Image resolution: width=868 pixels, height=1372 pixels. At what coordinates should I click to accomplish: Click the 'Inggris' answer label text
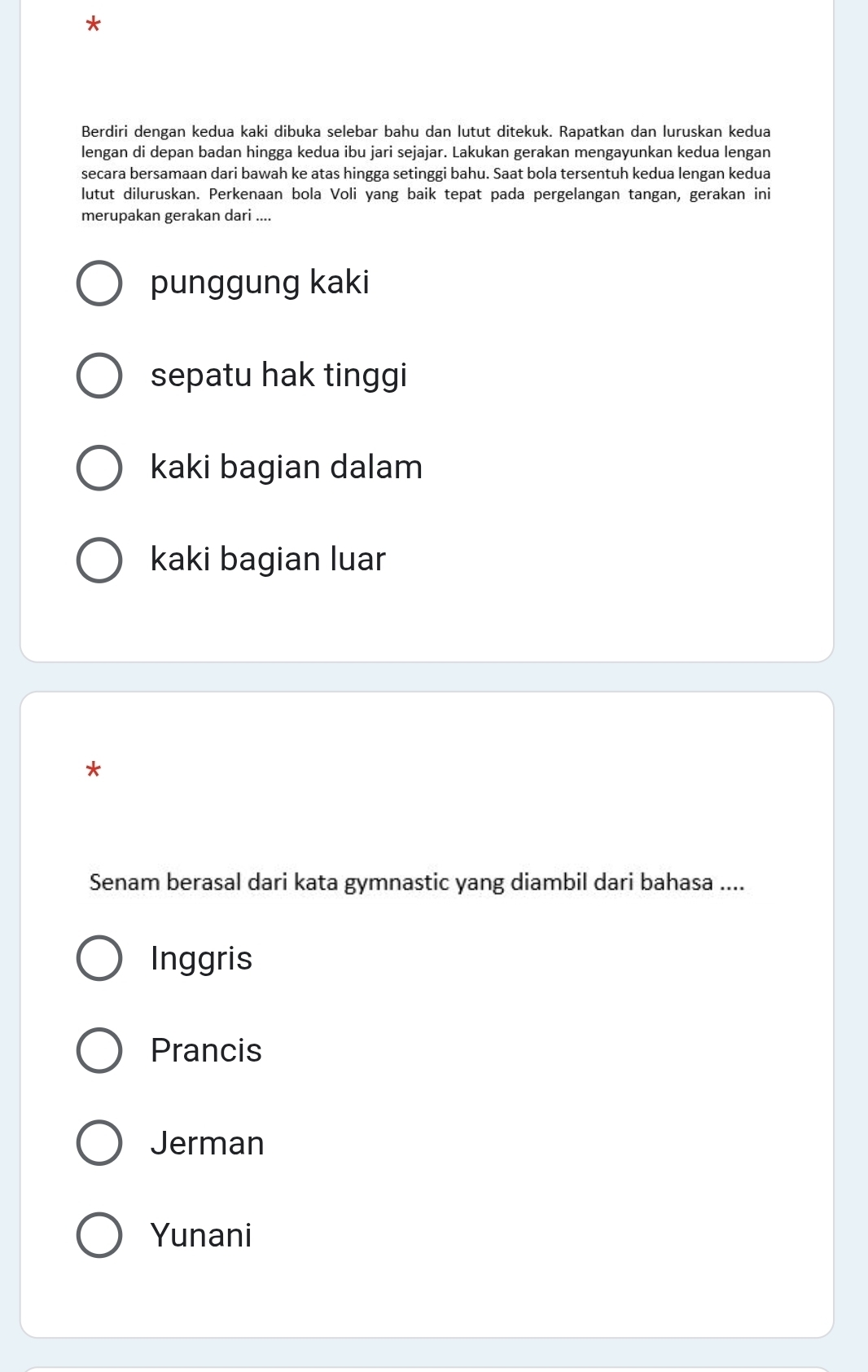(x=201, y=958)
